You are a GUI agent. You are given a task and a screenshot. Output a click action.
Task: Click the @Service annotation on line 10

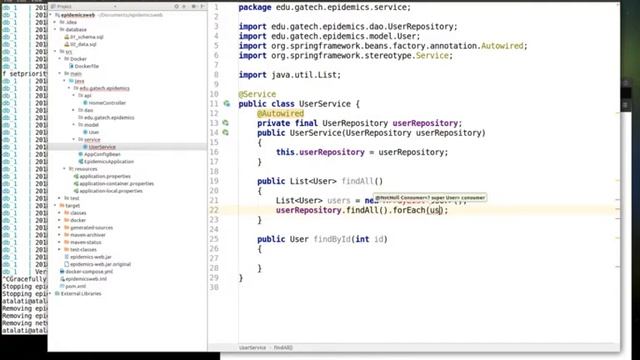coord(257,94)
